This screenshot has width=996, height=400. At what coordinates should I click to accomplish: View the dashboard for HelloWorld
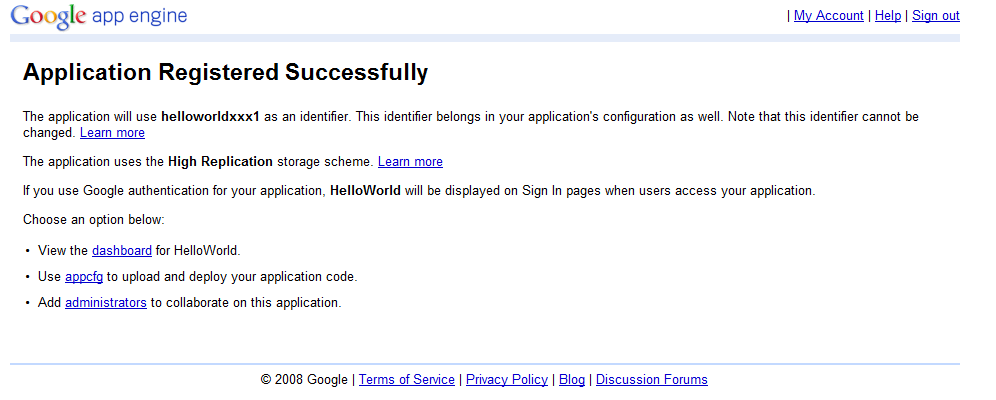click(122, 250)
